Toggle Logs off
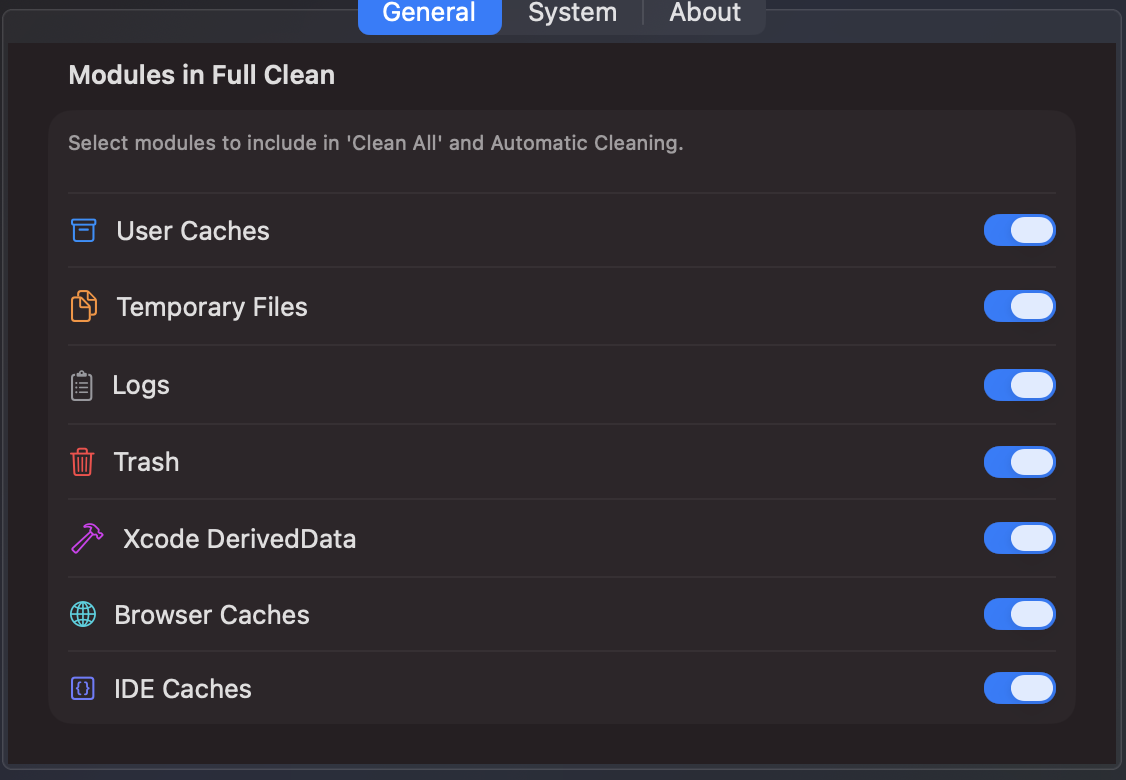1126x780 pixels. [x=1019, y=385]
